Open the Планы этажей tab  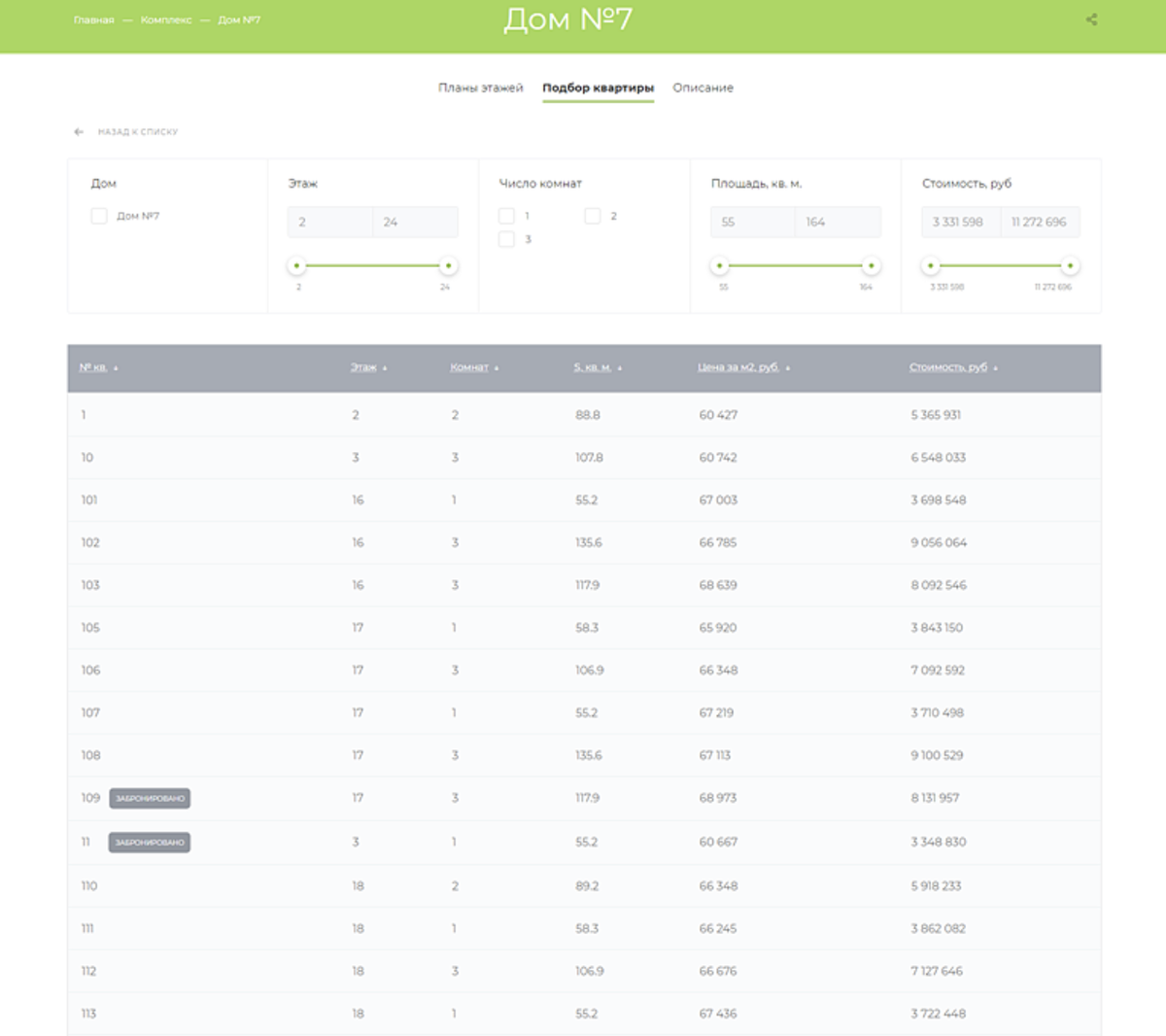click(x=480, y=87)
